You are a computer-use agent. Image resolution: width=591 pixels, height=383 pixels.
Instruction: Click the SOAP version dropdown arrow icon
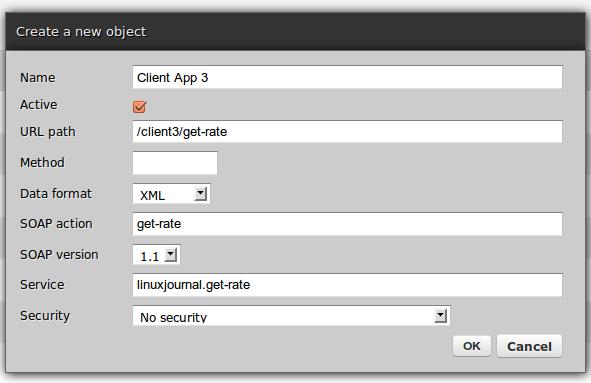(x=171, y=255)
